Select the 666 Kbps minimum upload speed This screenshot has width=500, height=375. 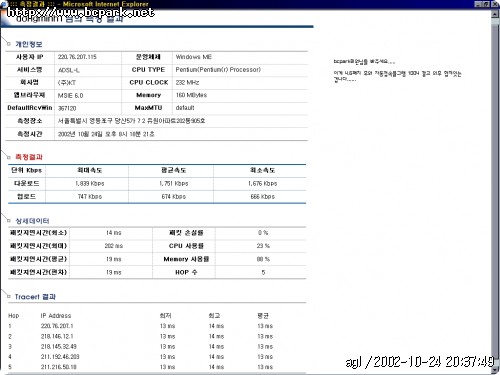[x=263, y=196]
